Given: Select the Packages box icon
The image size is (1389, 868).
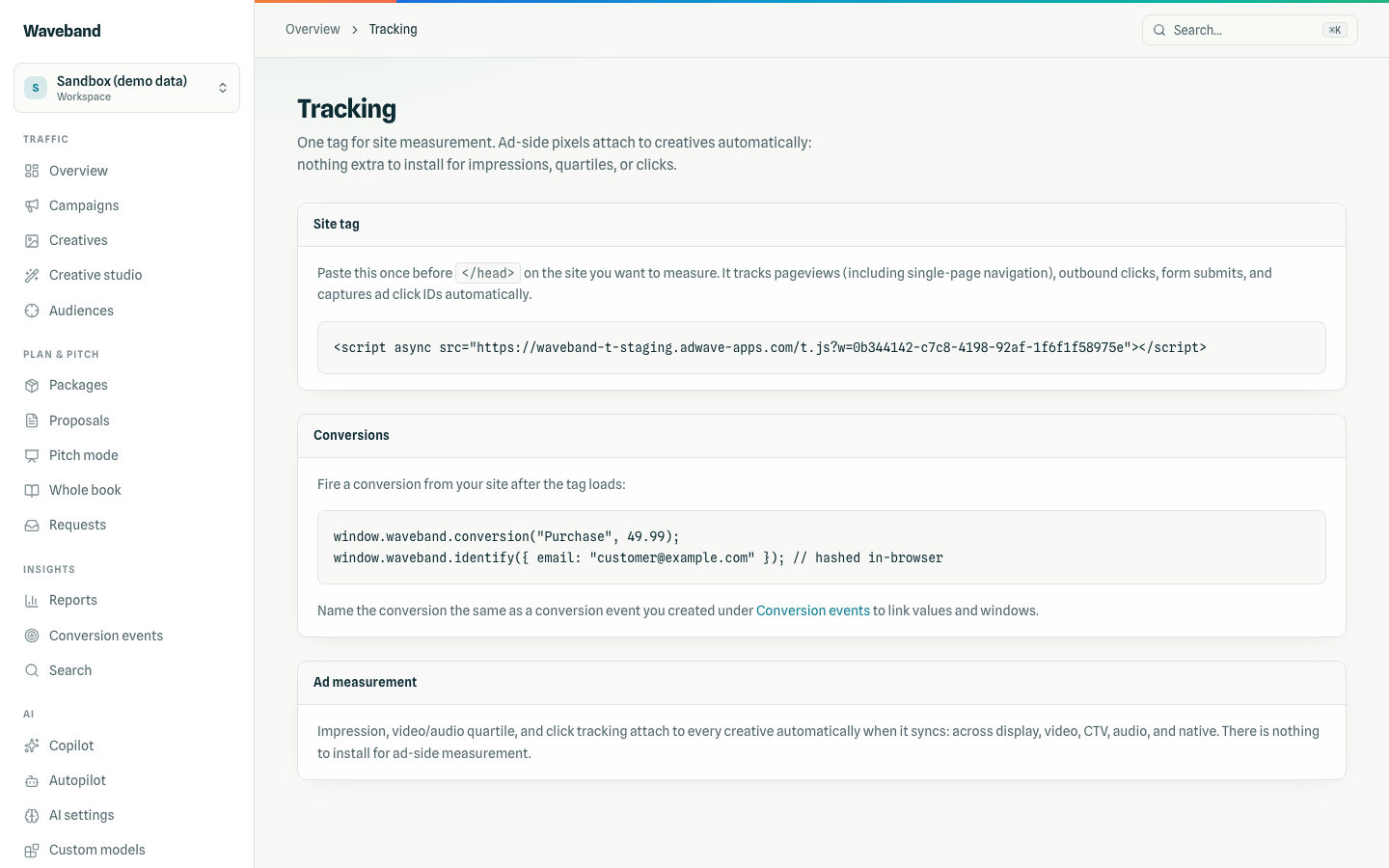Looking at the screenshot, I should 32,385.
